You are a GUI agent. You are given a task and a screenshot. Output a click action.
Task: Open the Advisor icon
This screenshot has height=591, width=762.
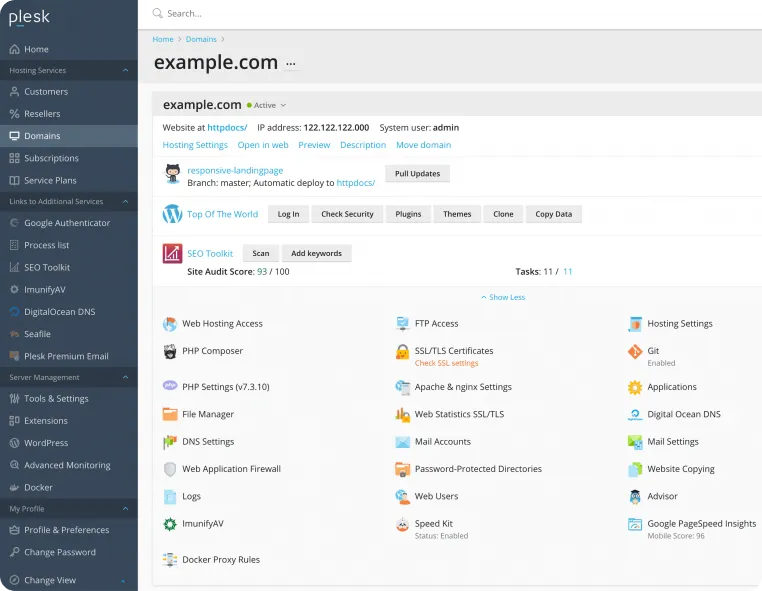pos(635,497)
